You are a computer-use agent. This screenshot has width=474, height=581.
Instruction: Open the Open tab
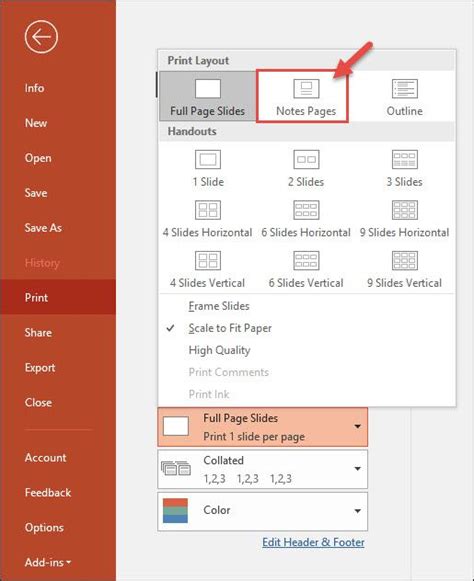click(38, 158)
